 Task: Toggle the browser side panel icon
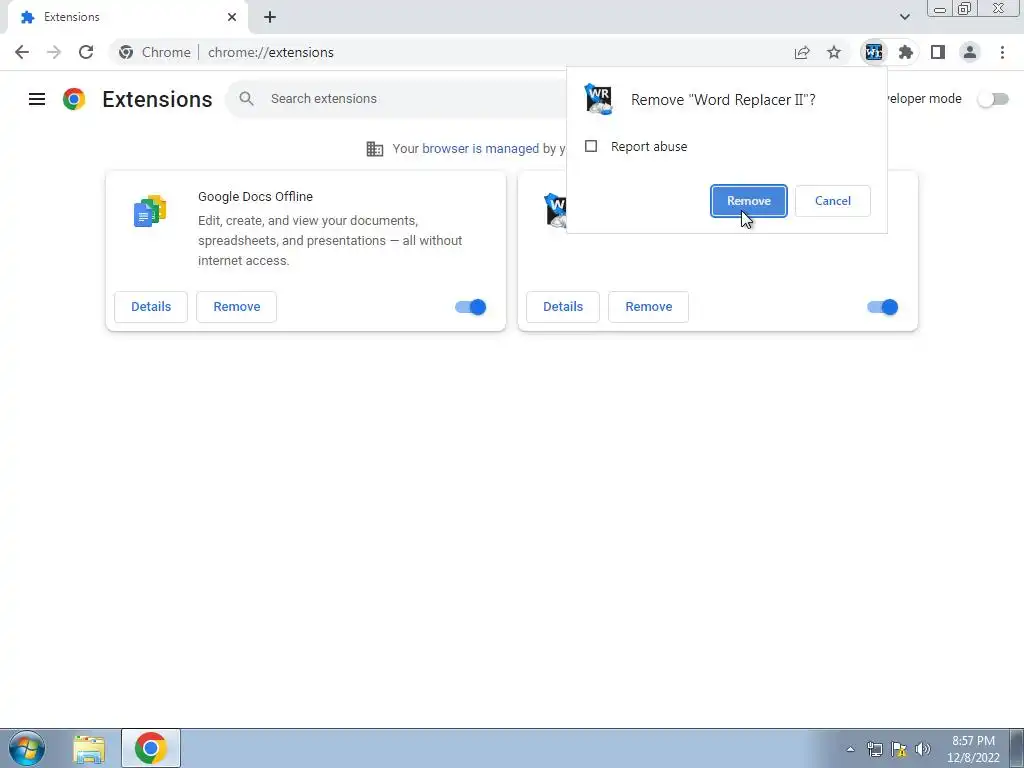click(938, 52)
